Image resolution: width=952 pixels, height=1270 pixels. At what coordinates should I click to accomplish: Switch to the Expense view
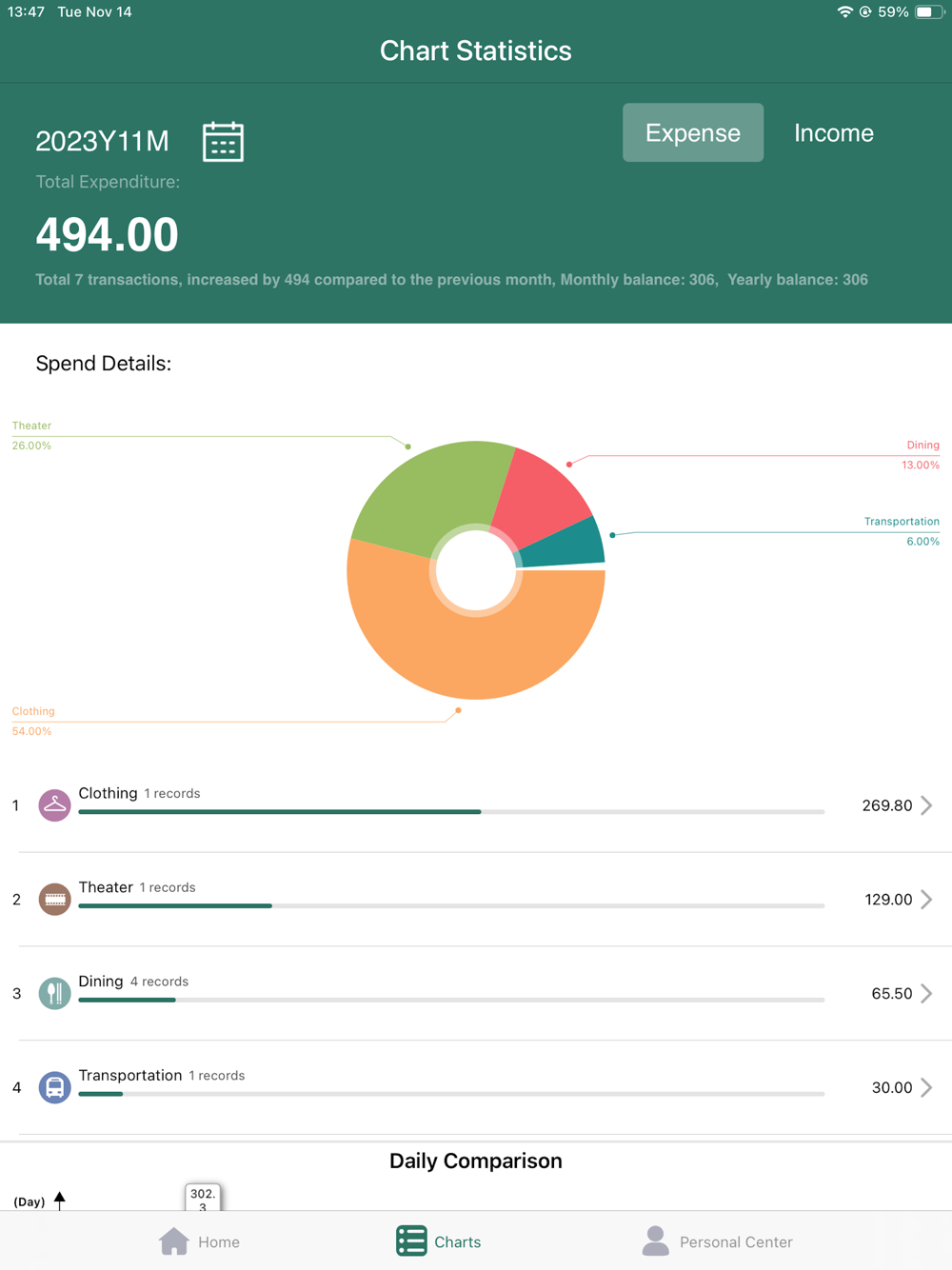(693, 132)
